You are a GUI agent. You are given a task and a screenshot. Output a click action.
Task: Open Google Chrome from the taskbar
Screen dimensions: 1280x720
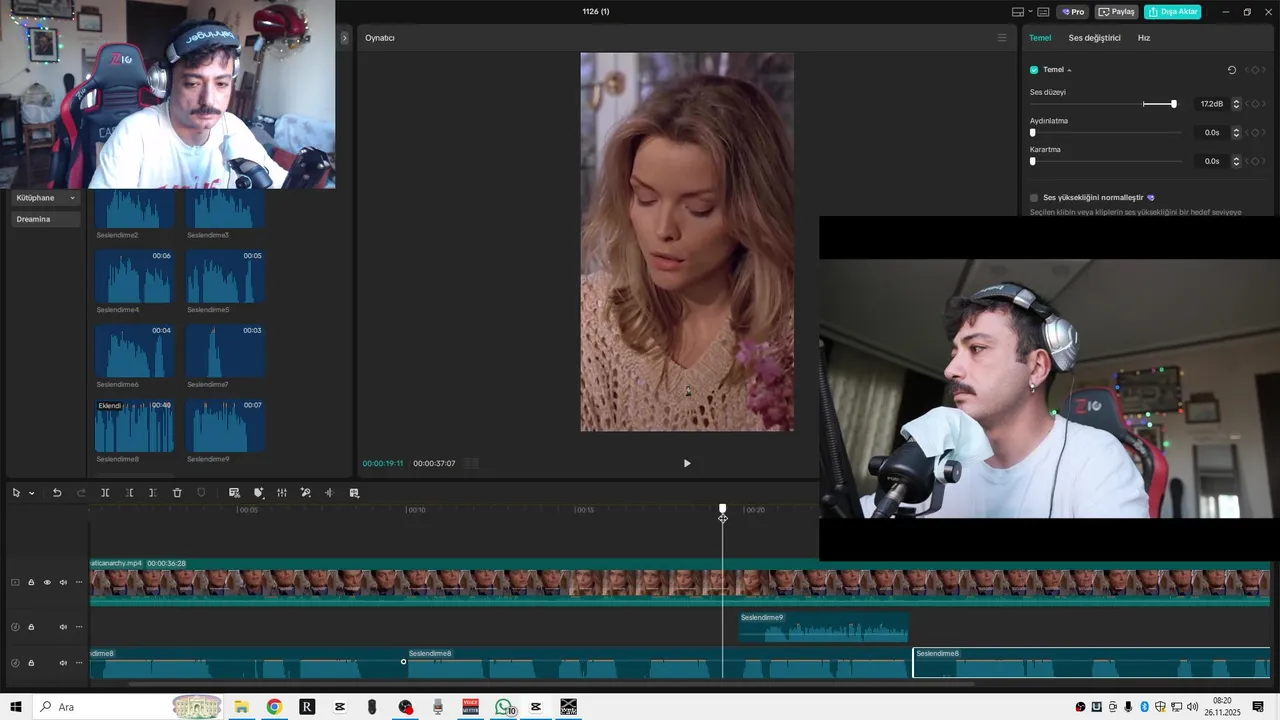point(274,707)
